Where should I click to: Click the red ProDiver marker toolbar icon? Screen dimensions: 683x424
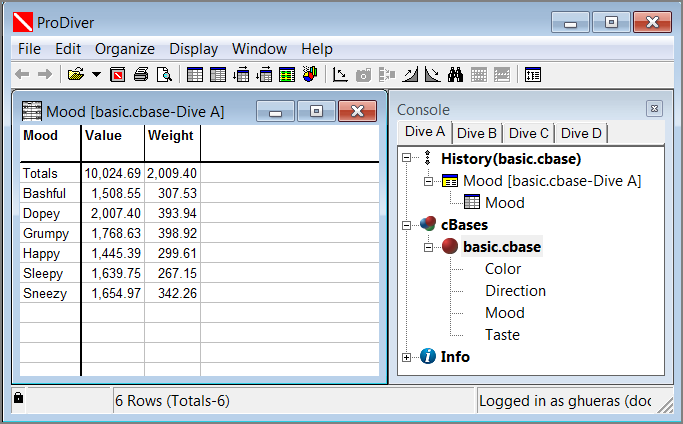pyautogui.click(x=118, y=74)
